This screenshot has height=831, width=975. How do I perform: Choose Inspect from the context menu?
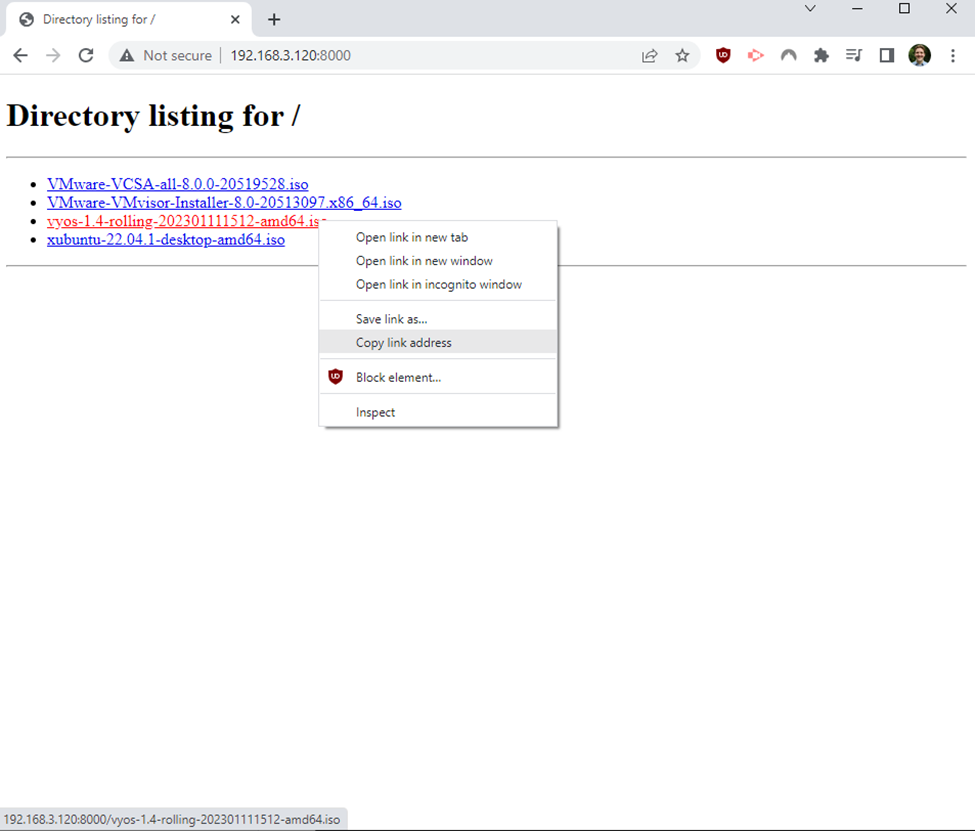(x=438, y=412)
